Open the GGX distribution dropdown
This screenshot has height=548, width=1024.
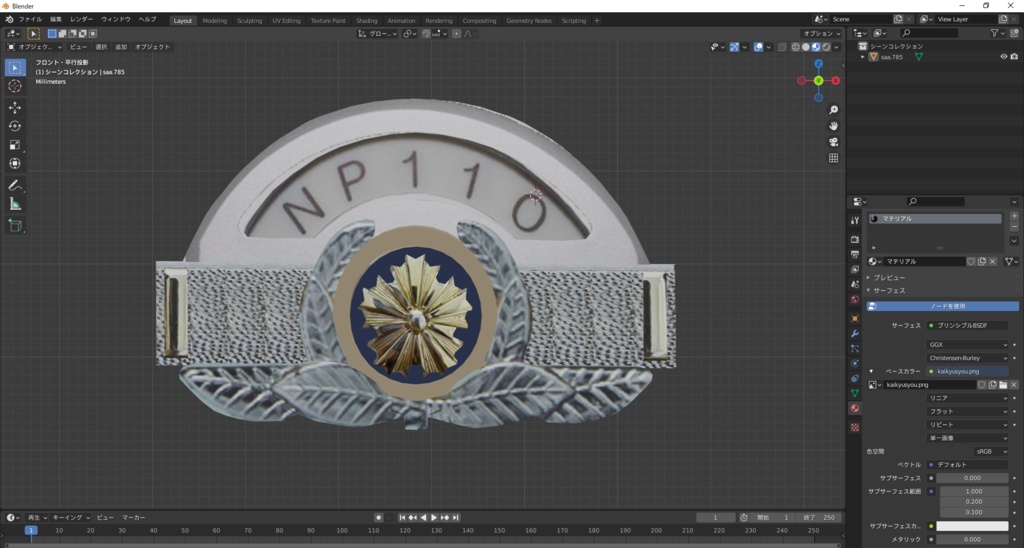(968, 344)
